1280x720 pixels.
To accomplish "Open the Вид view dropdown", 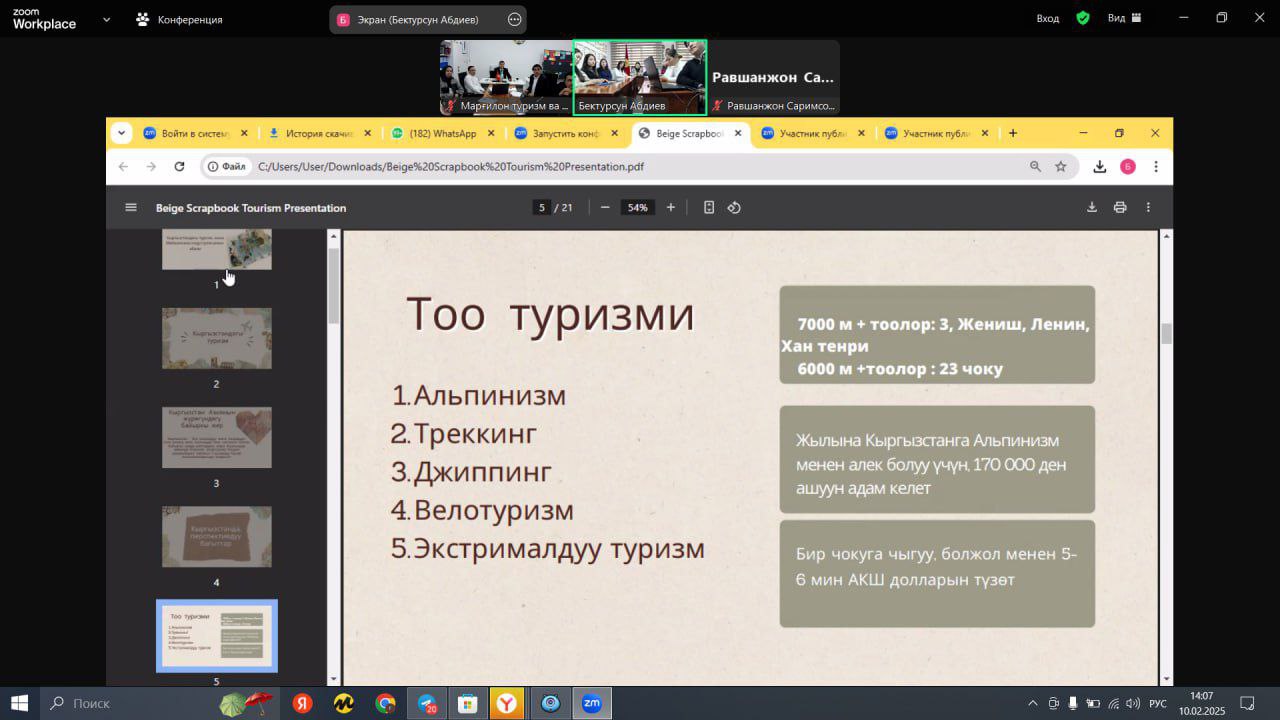I will pos(1124,18).
